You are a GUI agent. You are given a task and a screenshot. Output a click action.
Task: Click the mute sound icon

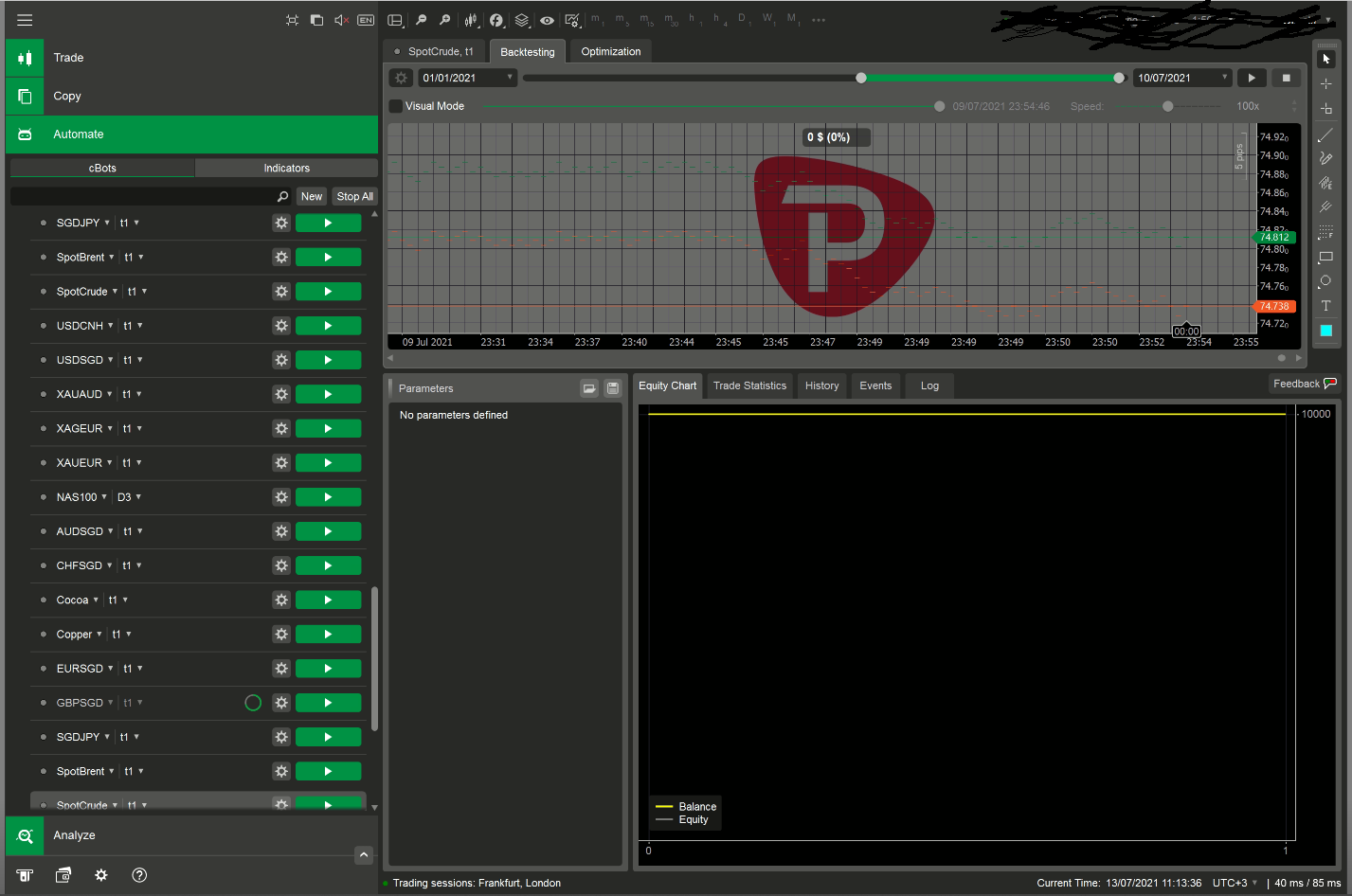click(341, 20)
